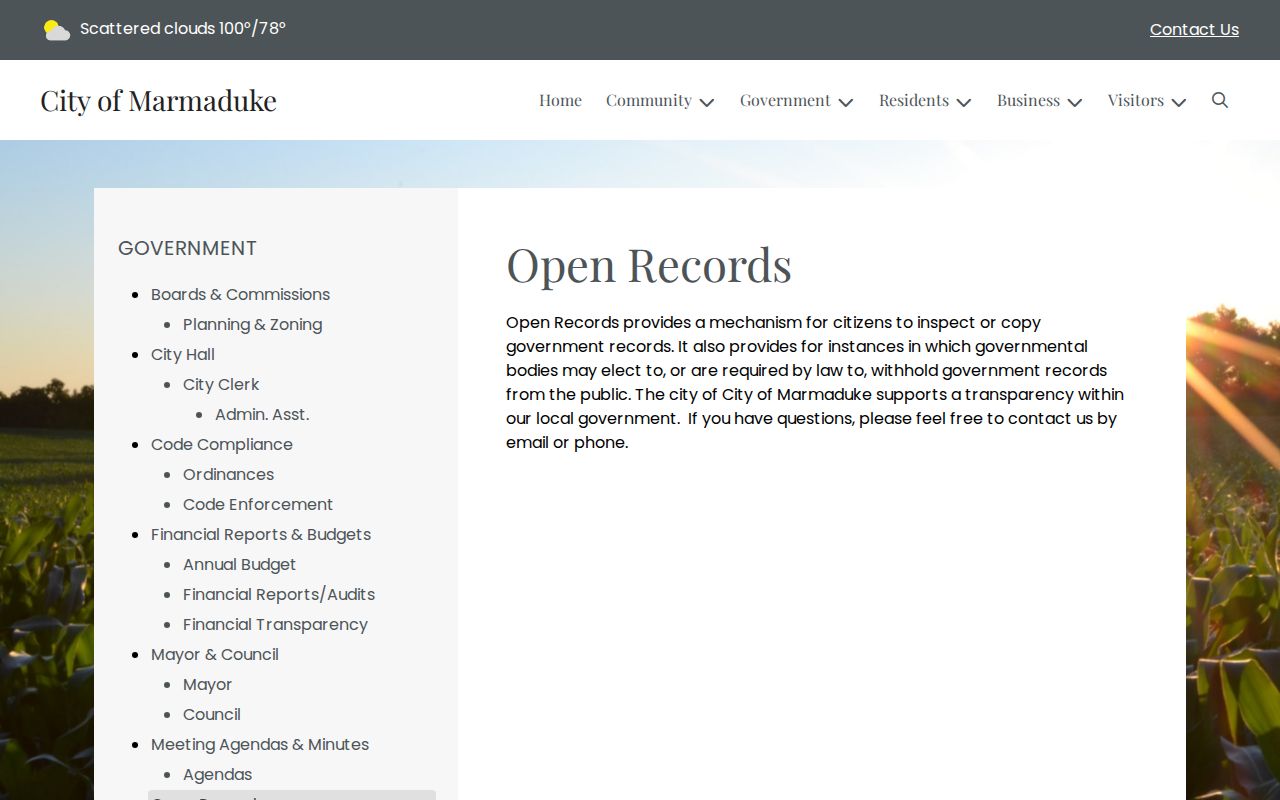Open the Mayor page
This screenshot has height=800, width=1280.
(207, 684)
